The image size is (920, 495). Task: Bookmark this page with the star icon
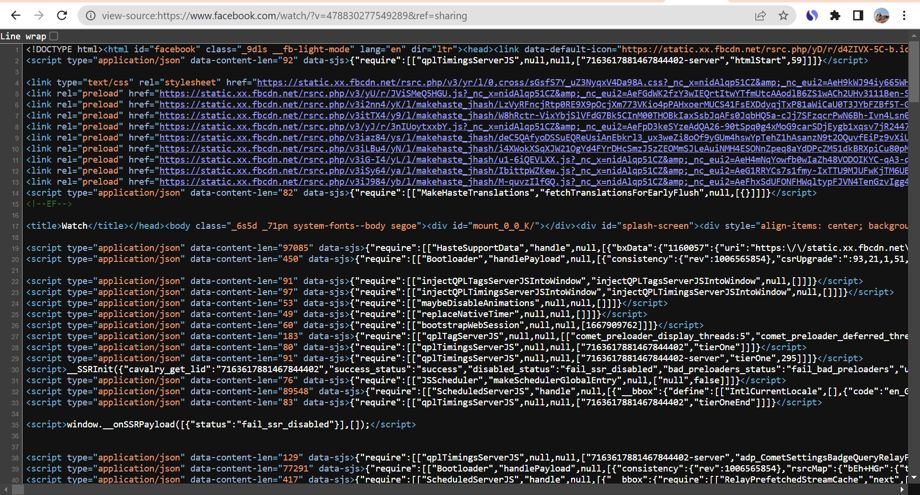click(783, 16)
